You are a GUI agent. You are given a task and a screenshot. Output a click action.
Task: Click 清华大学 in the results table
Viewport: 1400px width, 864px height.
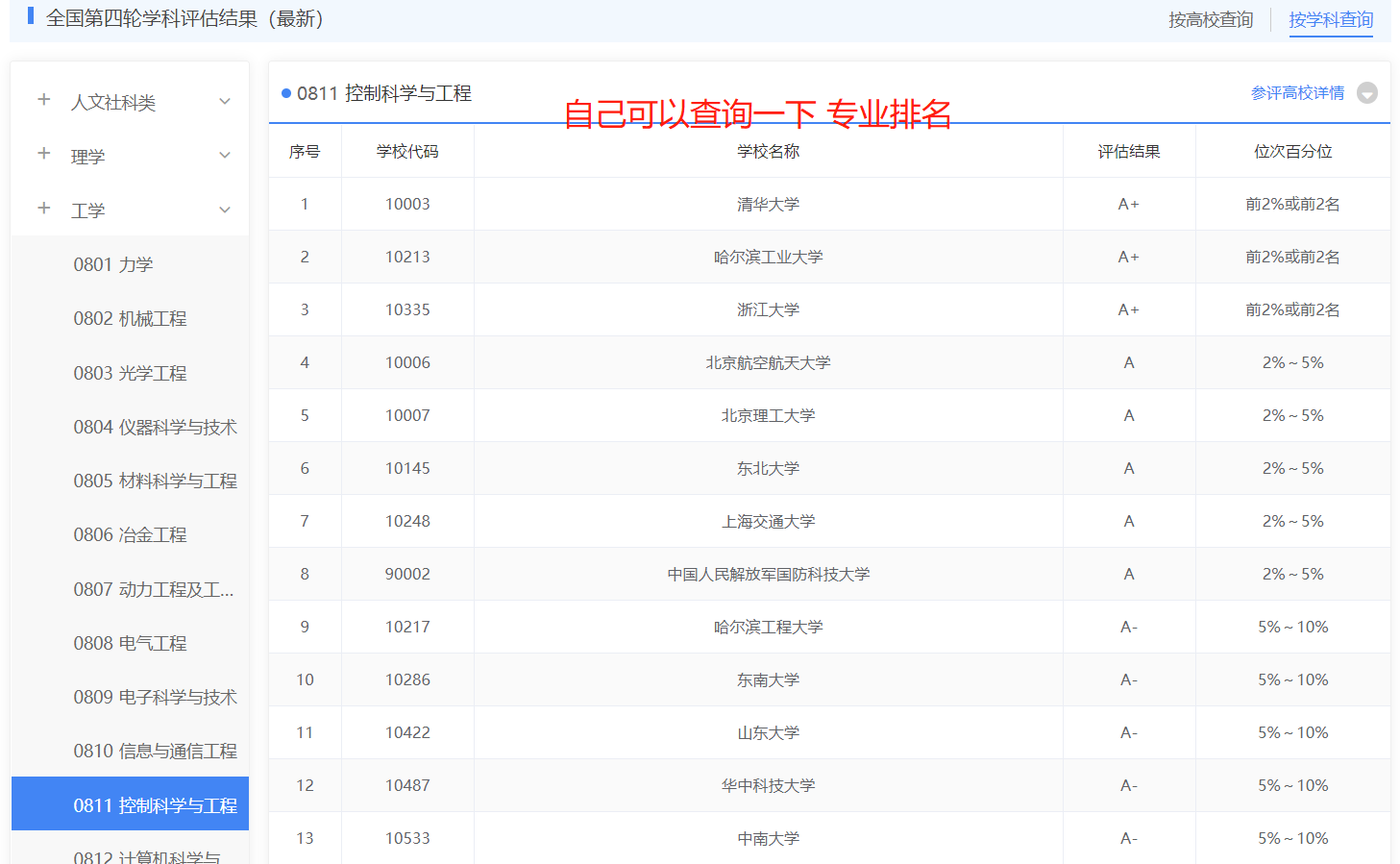[x=767, y=204]
